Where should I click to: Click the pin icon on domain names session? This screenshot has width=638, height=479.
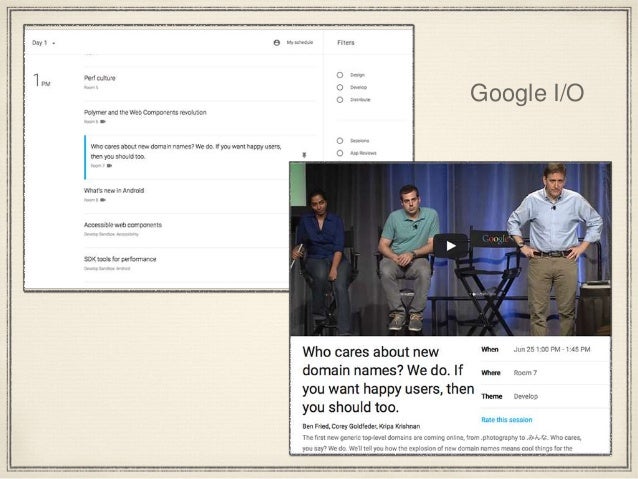click(x=304, y=155)
